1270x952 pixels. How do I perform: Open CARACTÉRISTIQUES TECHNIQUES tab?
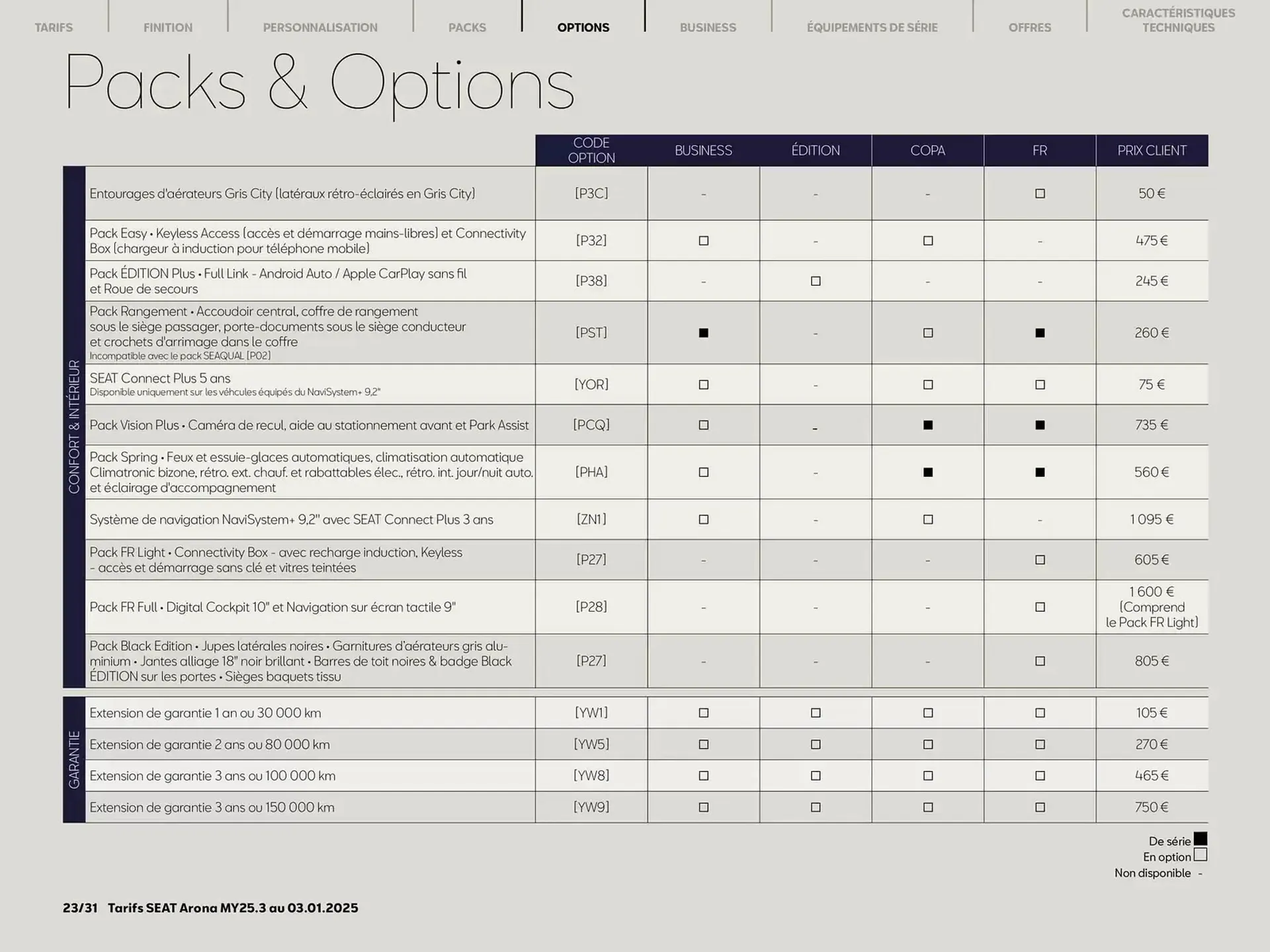coord(1178,20)
